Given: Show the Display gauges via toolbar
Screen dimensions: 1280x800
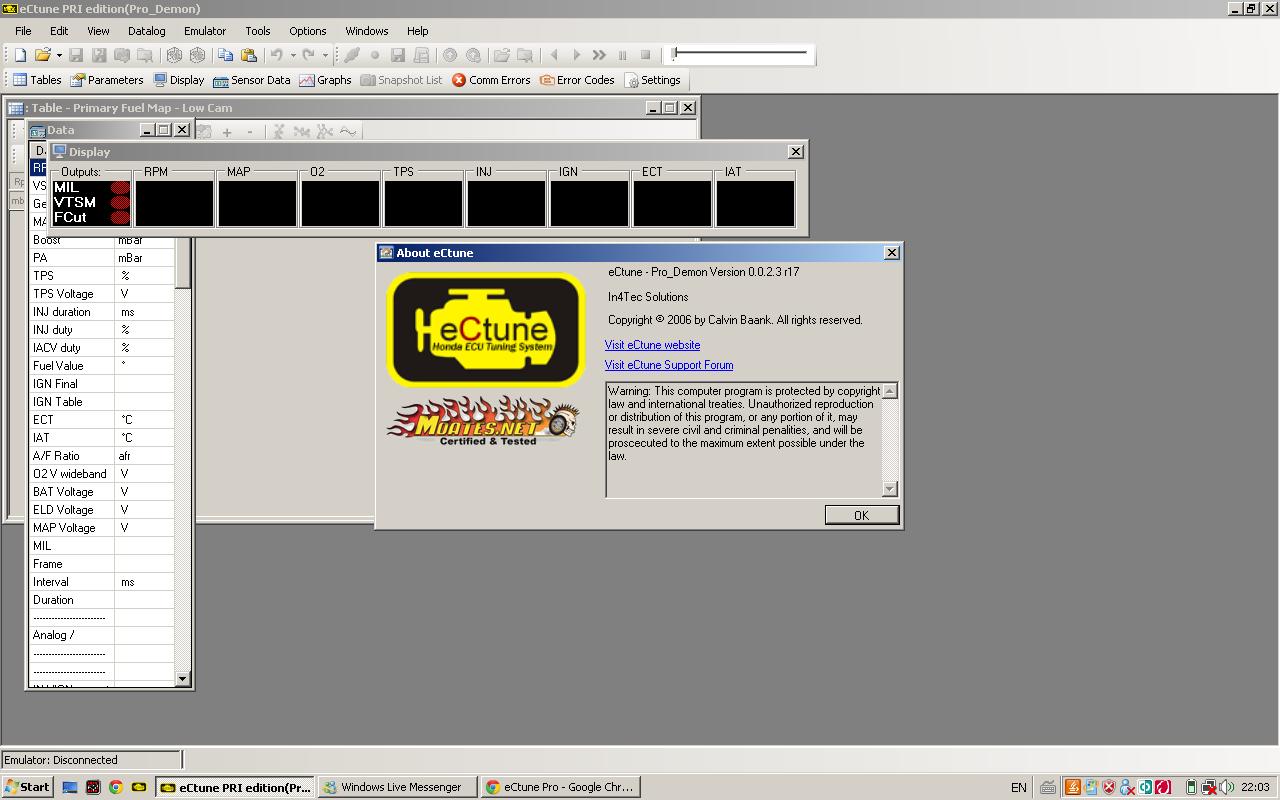Looking at the screenshot, I should (x=178, y=80).
